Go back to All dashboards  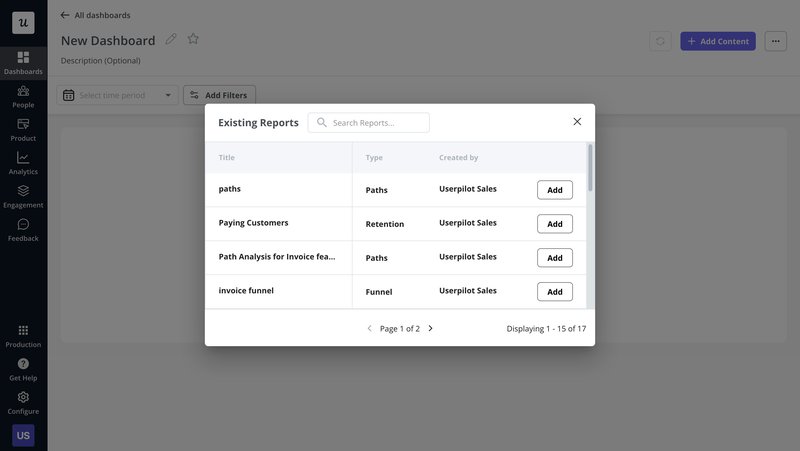(95, 15)
